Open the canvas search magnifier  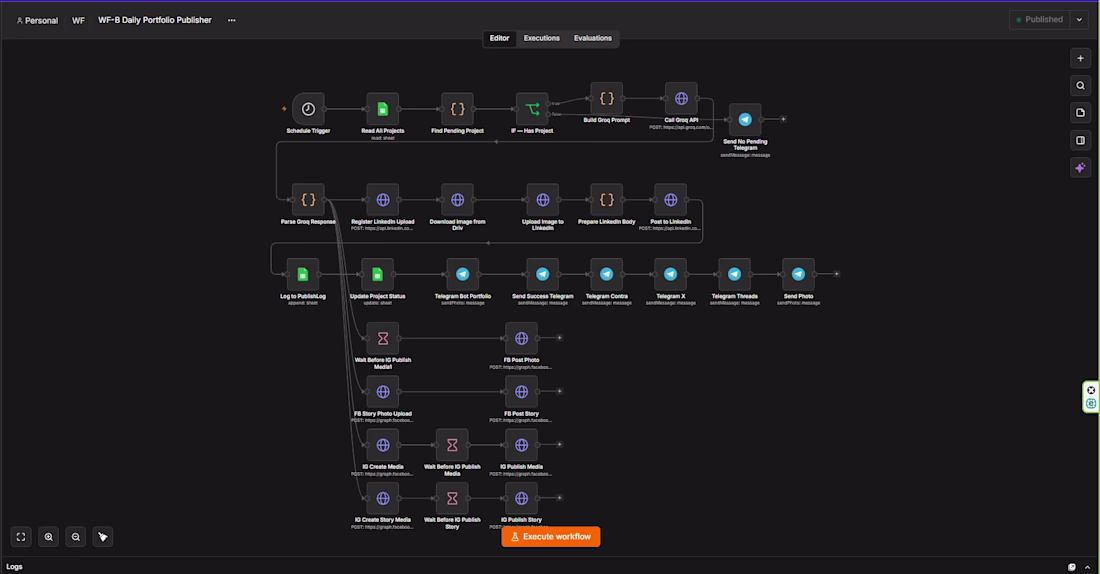[x=1080, y=86]
